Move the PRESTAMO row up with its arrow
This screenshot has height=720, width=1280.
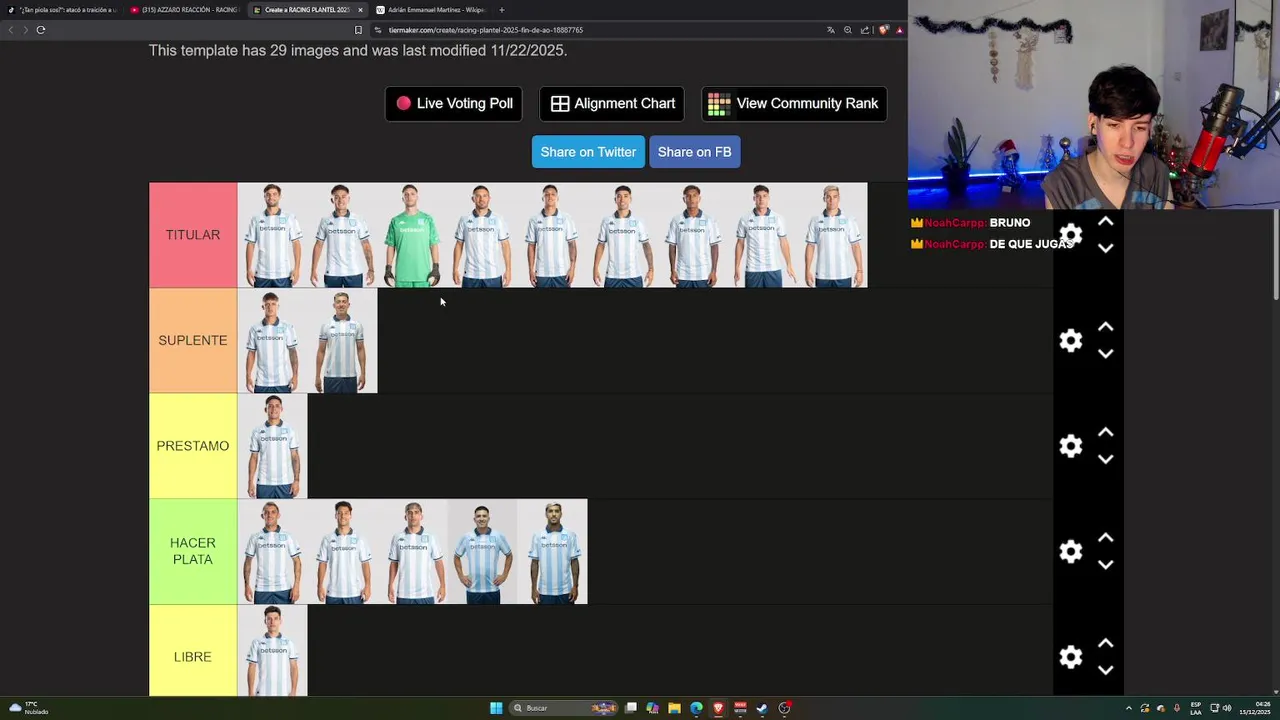tap(1105, 432)
